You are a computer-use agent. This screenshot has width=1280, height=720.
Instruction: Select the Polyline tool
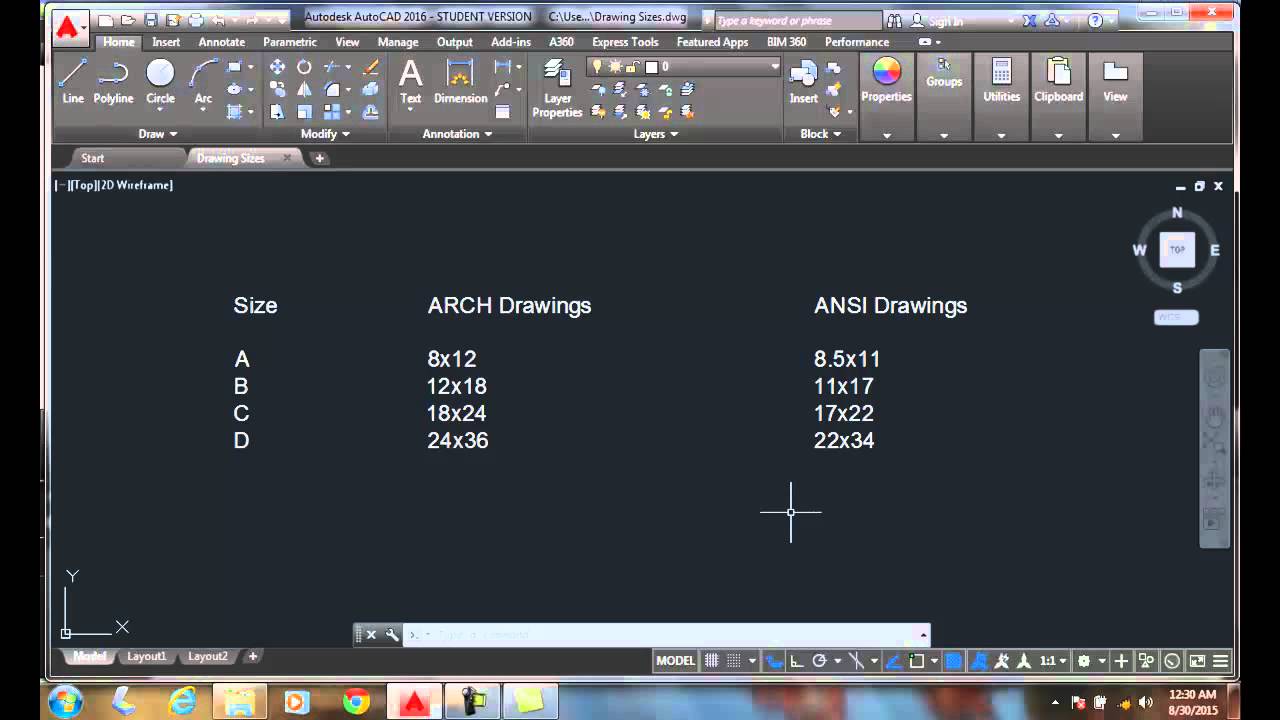(113, 82)
